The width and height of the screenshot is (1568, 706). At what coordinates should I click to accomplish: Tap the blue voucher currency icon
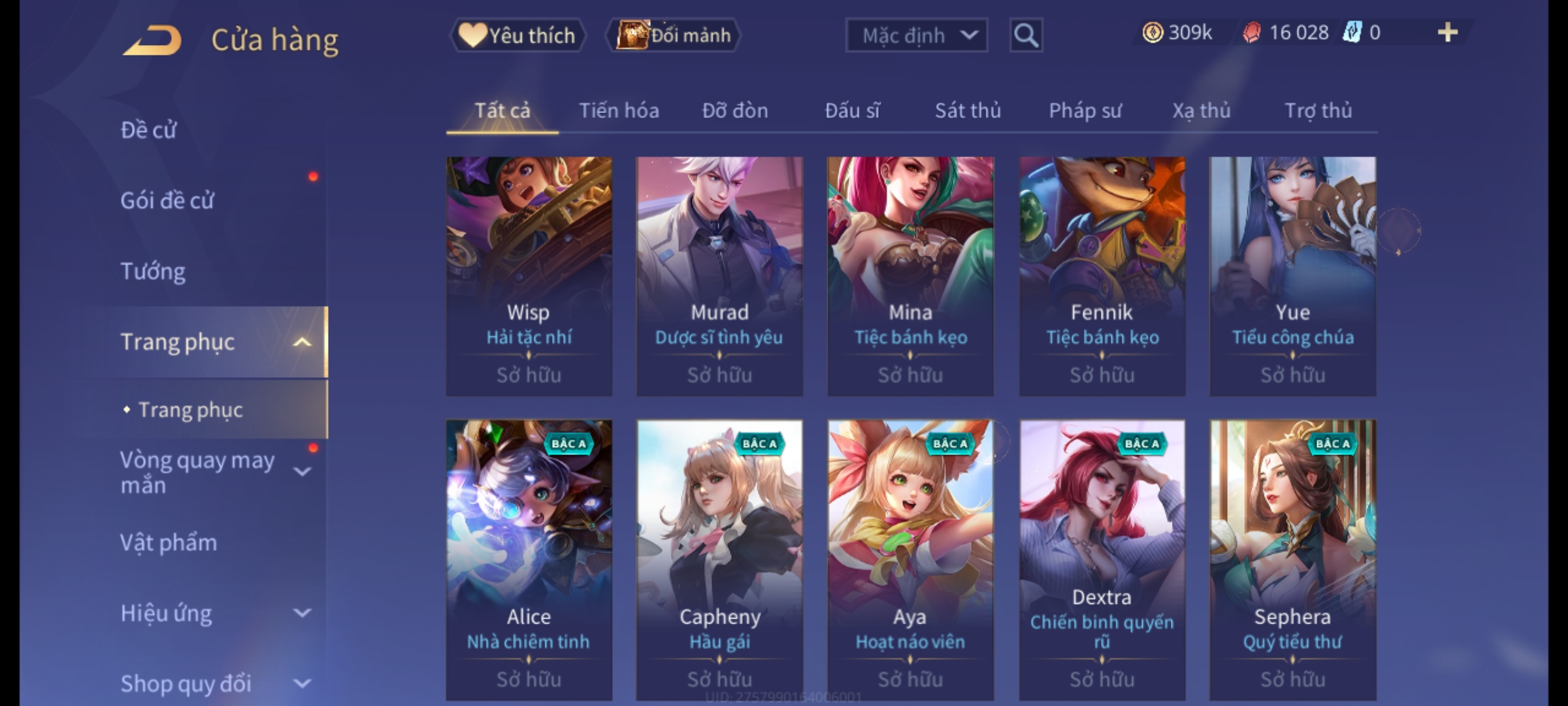coord(1352,33)
